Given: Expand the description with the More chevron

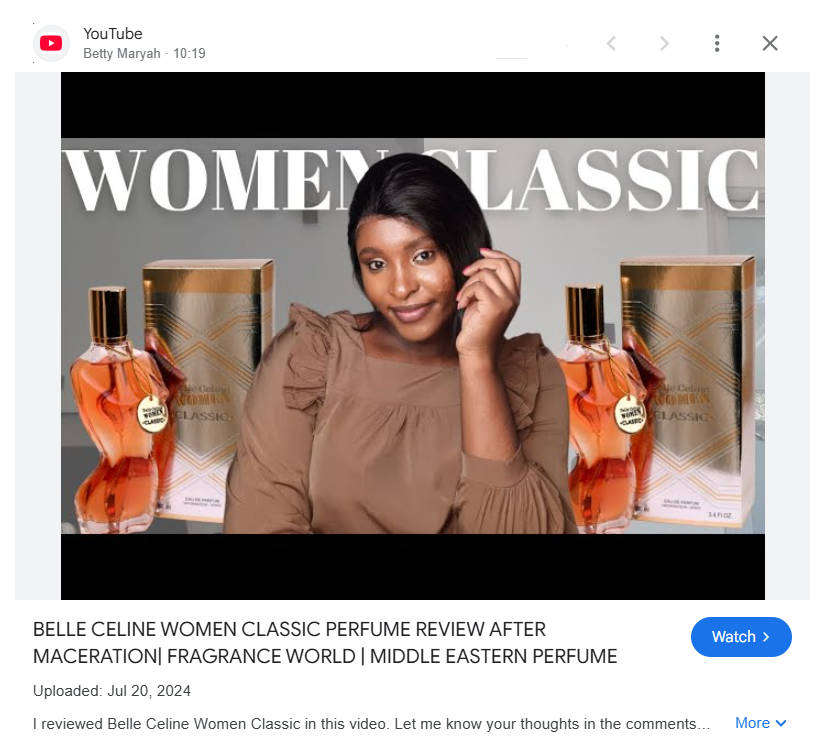Looking at the screenshot, I should point(781,723).
